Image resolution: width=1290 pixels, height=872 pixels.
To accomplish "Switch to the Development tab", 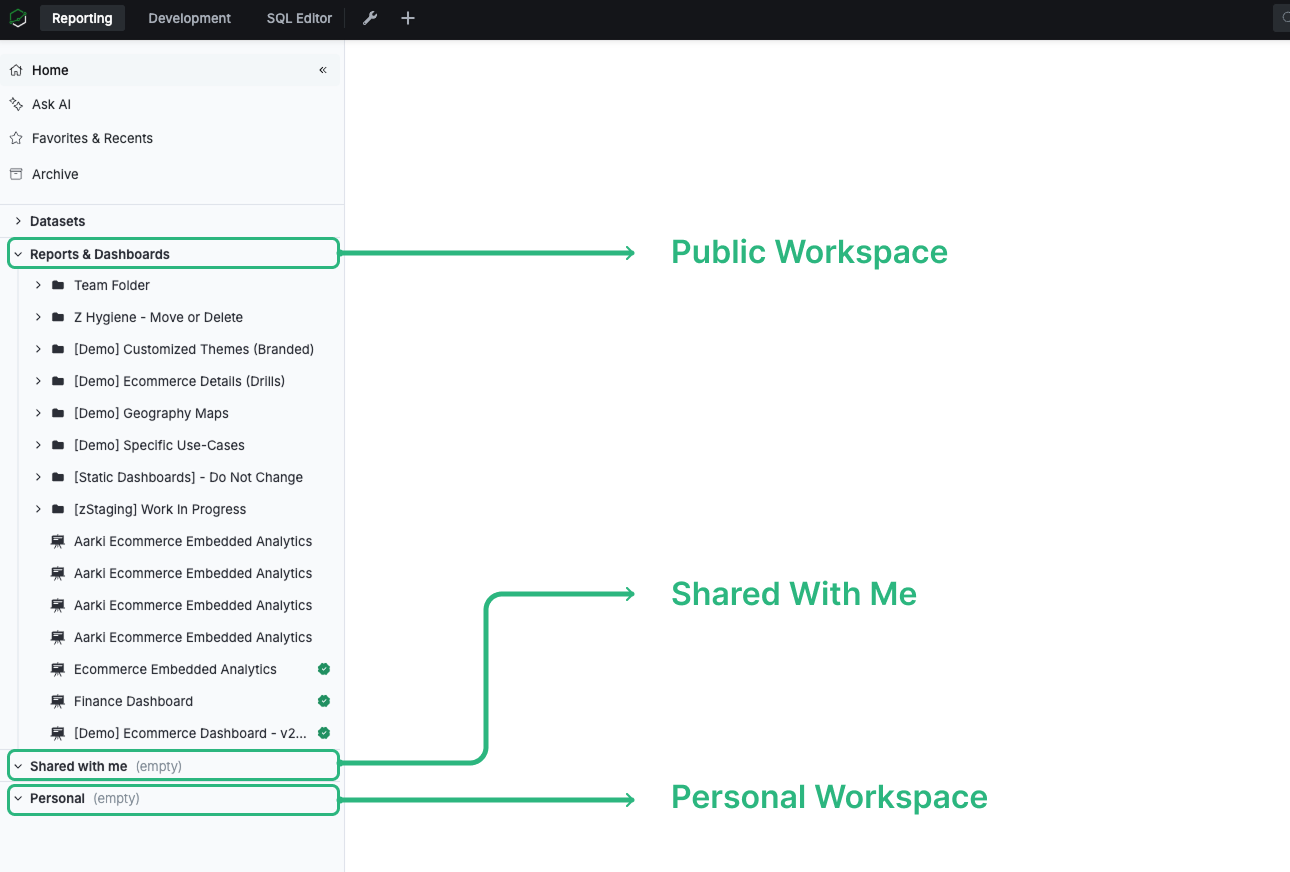I will pos(189,17).
